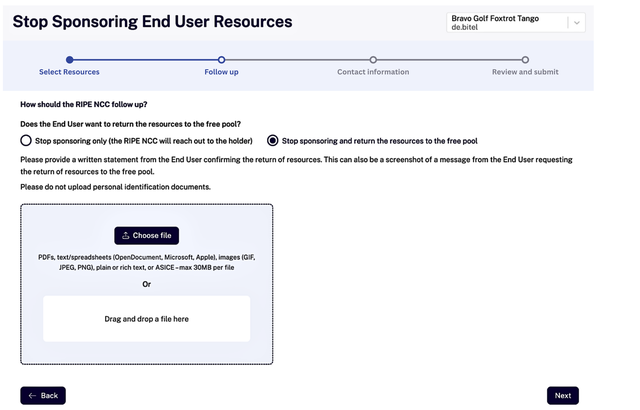Click the Next button

562,395
